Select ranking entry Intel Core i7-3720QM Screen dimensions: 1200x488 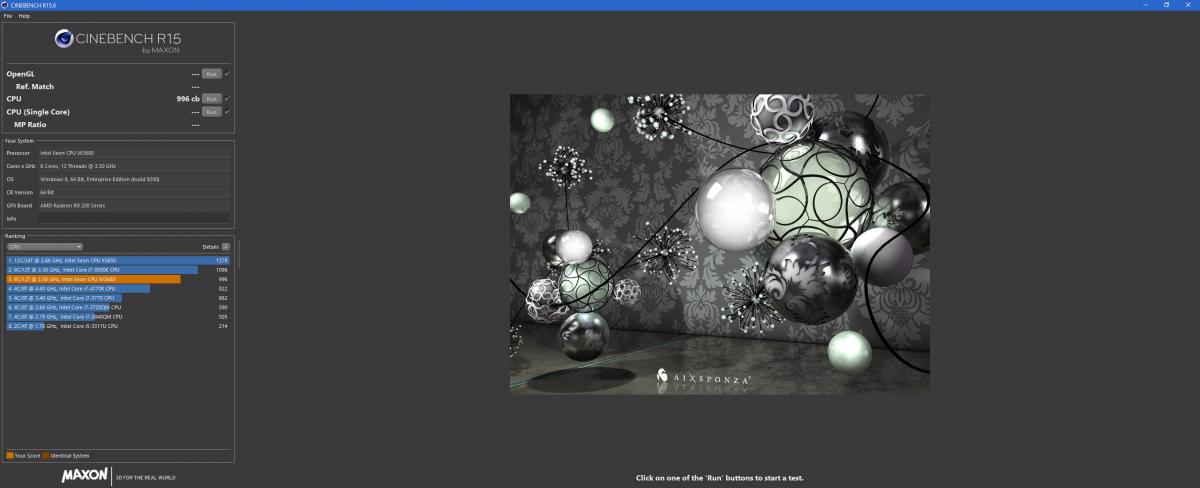[x=118, y=307]
